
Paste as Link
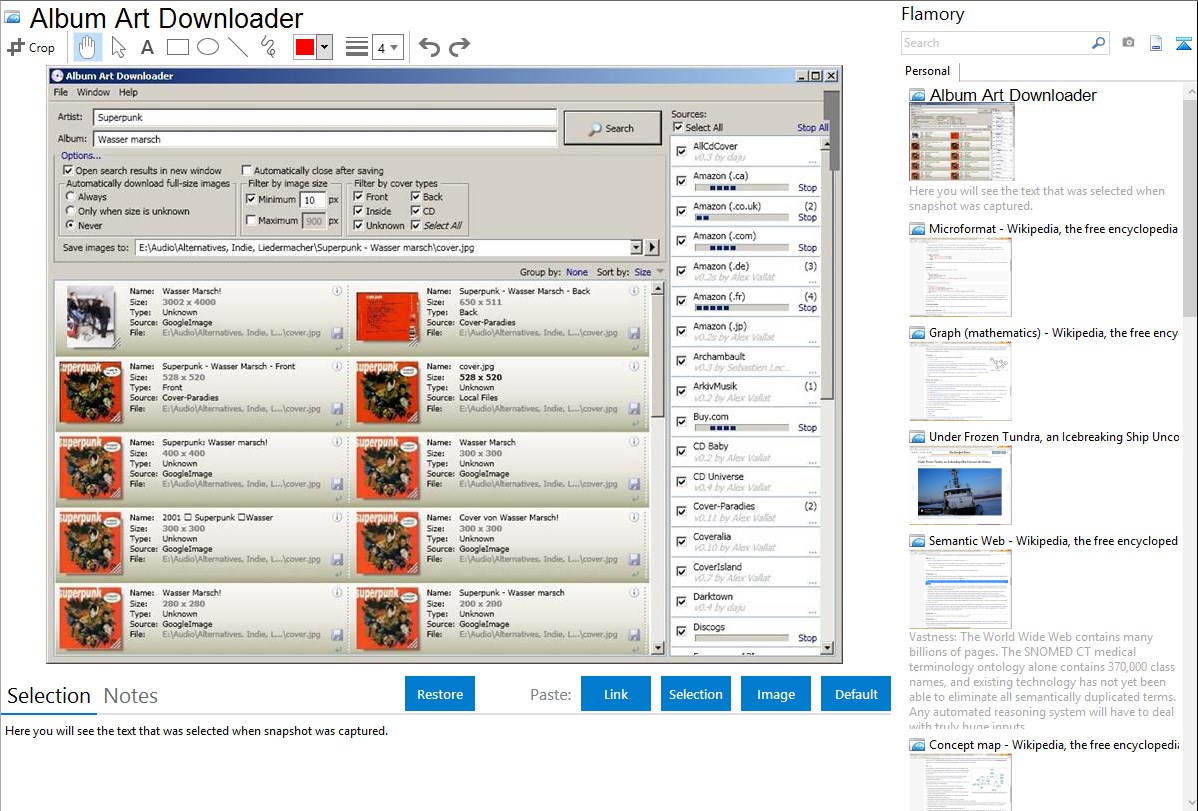tap(616, 694)
